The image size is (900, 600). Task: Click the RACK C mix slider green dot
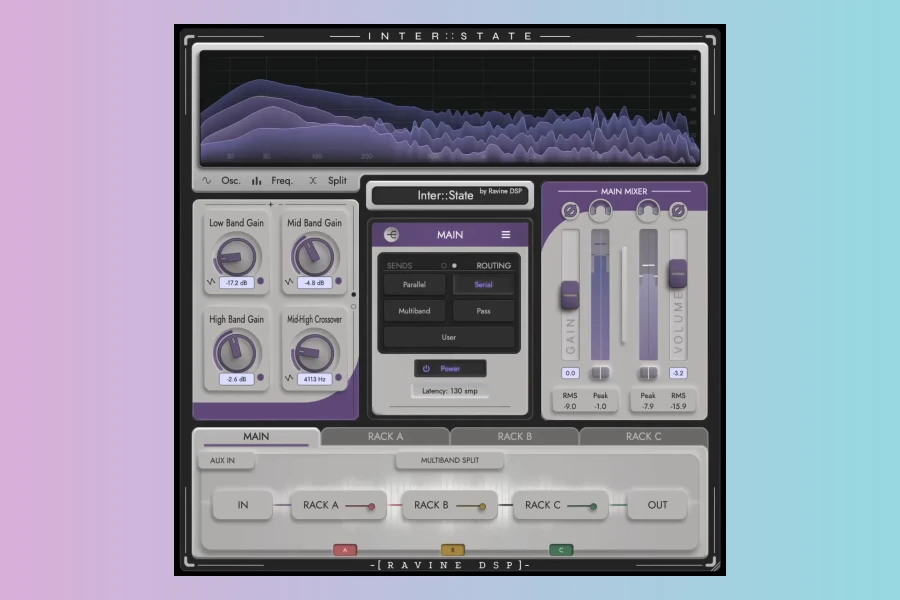point(593,506)
